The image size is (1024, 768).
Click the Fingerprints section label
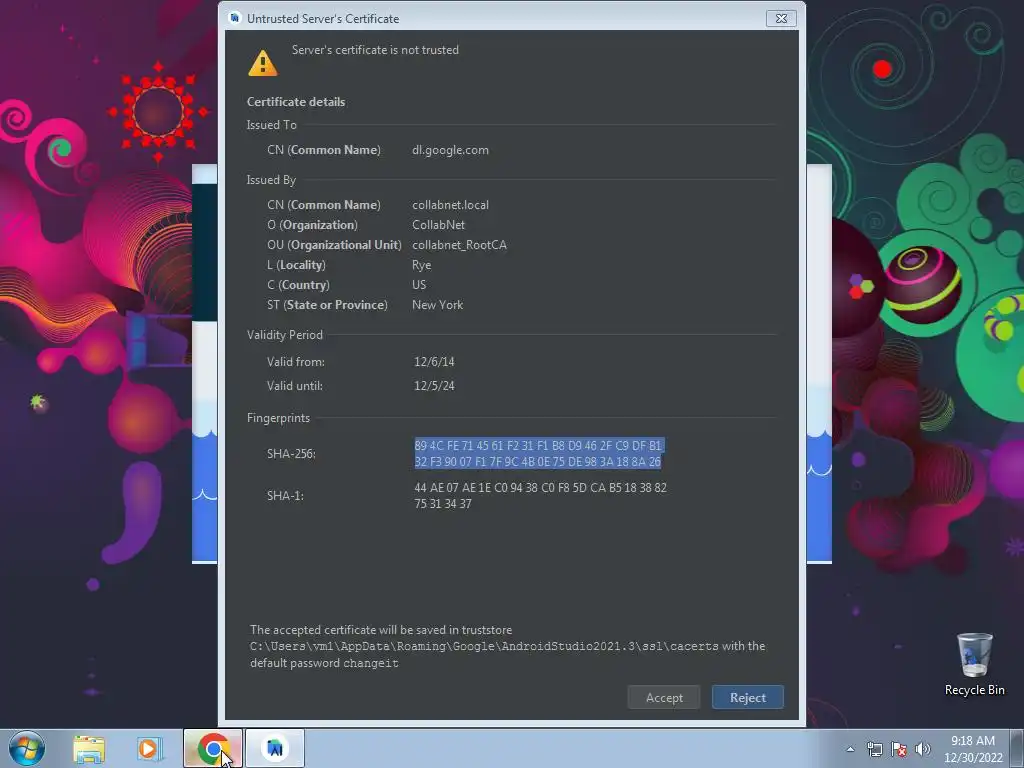pyautogui.click(x=278, y=418)
